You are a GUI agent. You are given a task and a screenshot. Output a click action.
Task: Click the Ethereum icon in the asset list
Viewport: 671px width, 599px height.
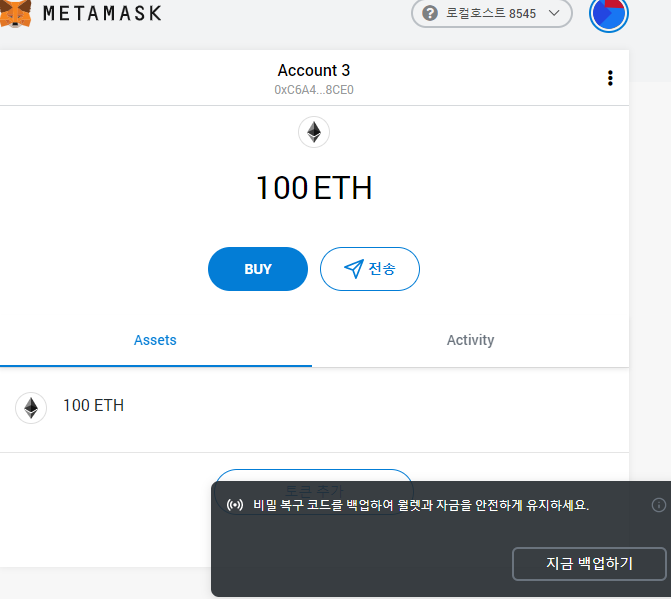coord(31,408)
